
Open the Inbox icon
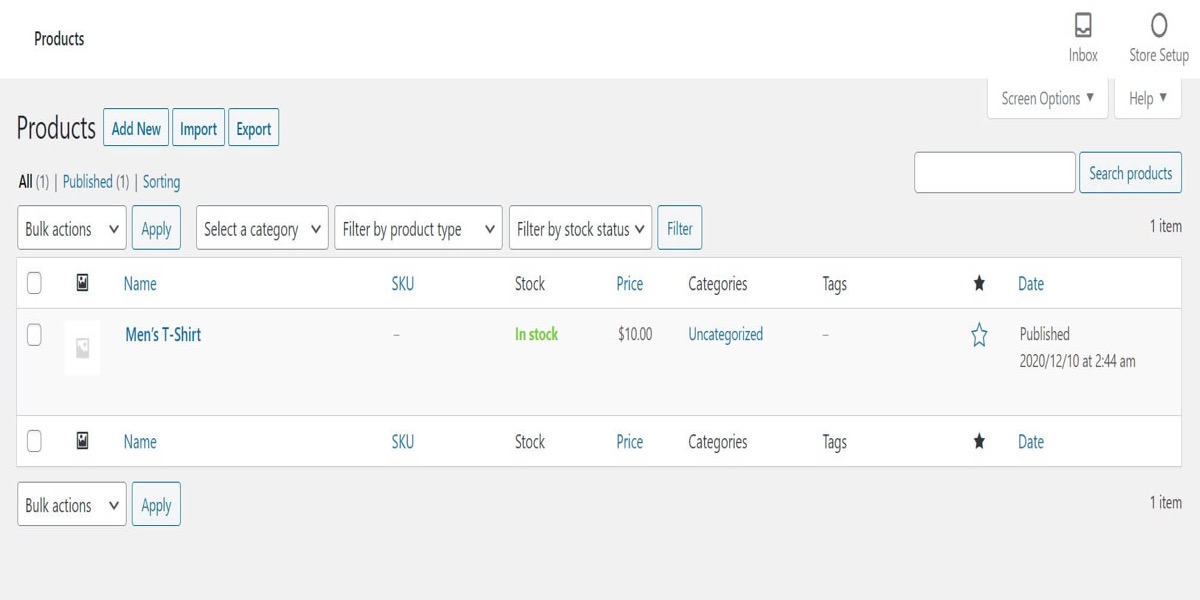coord(1082,26)
